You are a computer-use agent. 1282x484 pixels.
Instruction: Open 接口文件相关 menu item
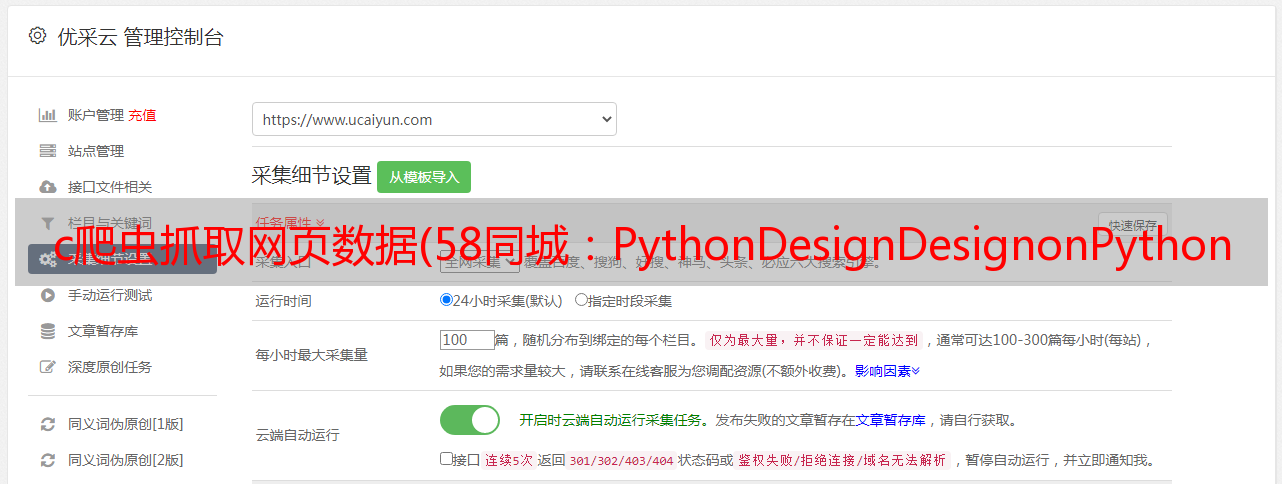tap(110, 187)
